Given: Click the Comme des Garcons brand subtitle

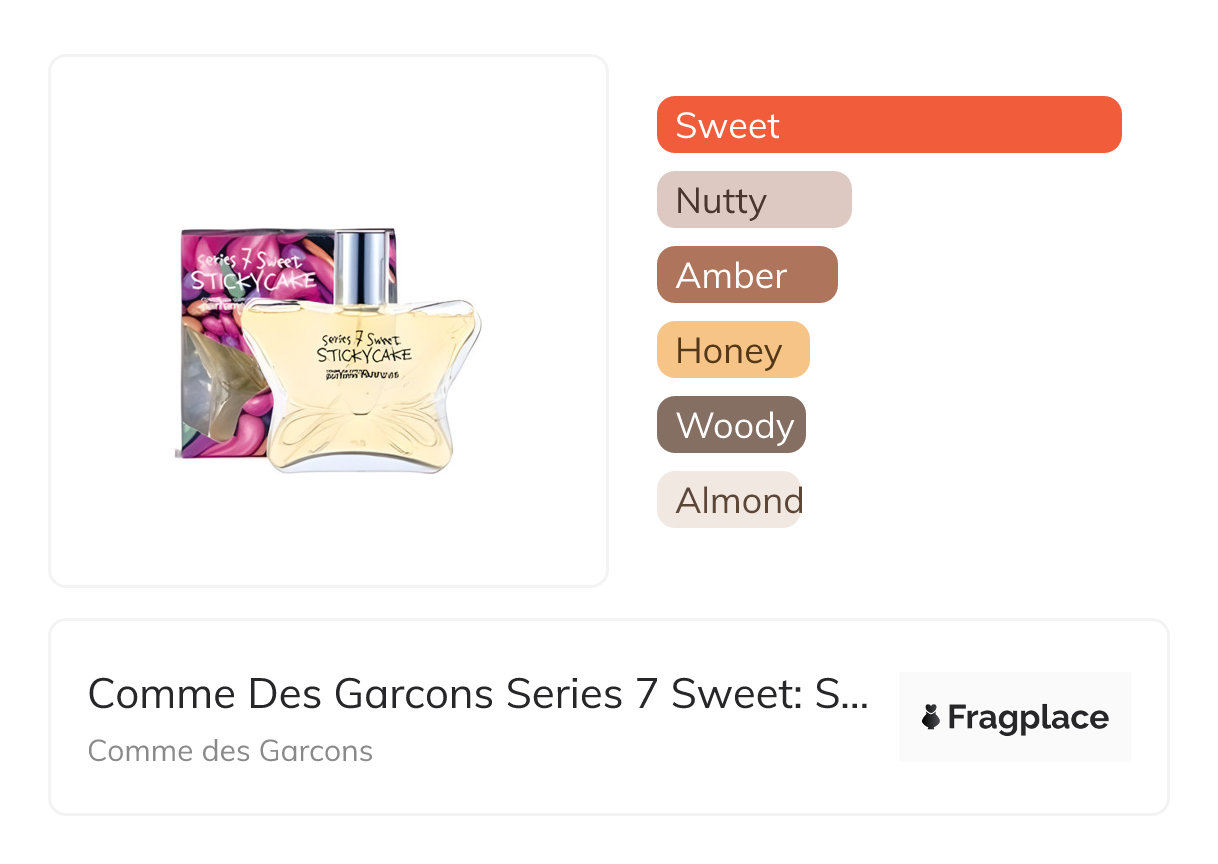Looking at the screenshot, I should click(230, 750).
